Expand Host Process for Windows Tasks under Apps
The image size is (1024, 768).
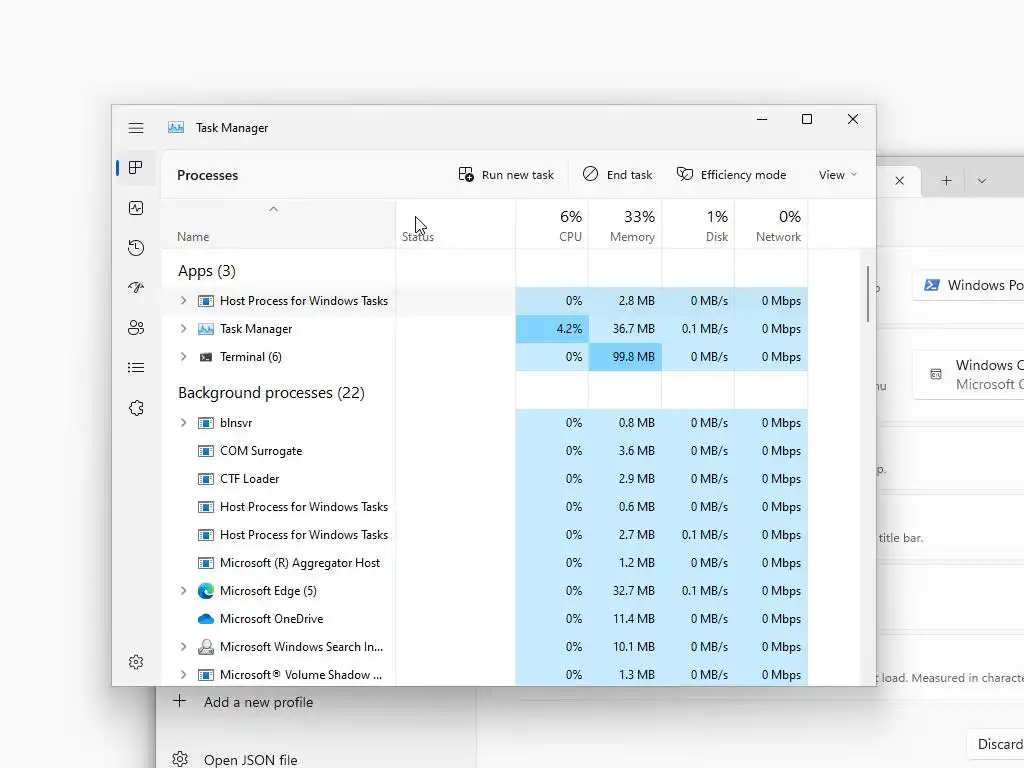pyautogui.click(x=184, y=301)
